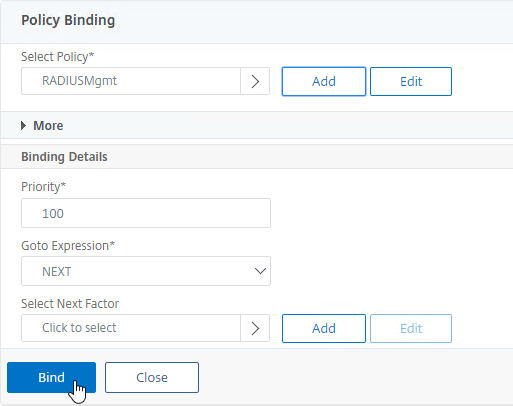
Task: Click the arrow beside Select Next Factor field
Action: tap(255, 328)
